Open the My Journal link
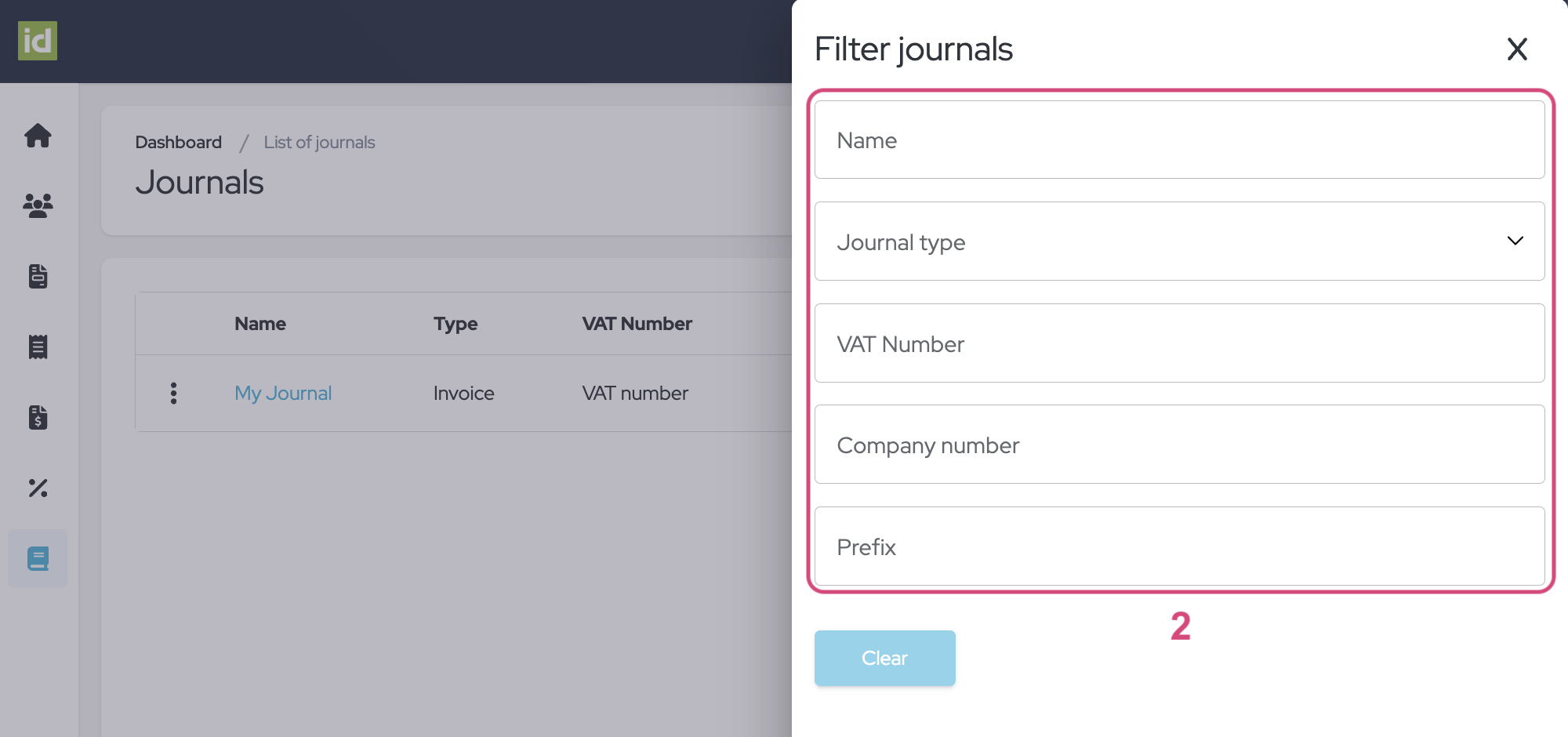This screenshot has height=737, width=1568. (x=283, y=393)
